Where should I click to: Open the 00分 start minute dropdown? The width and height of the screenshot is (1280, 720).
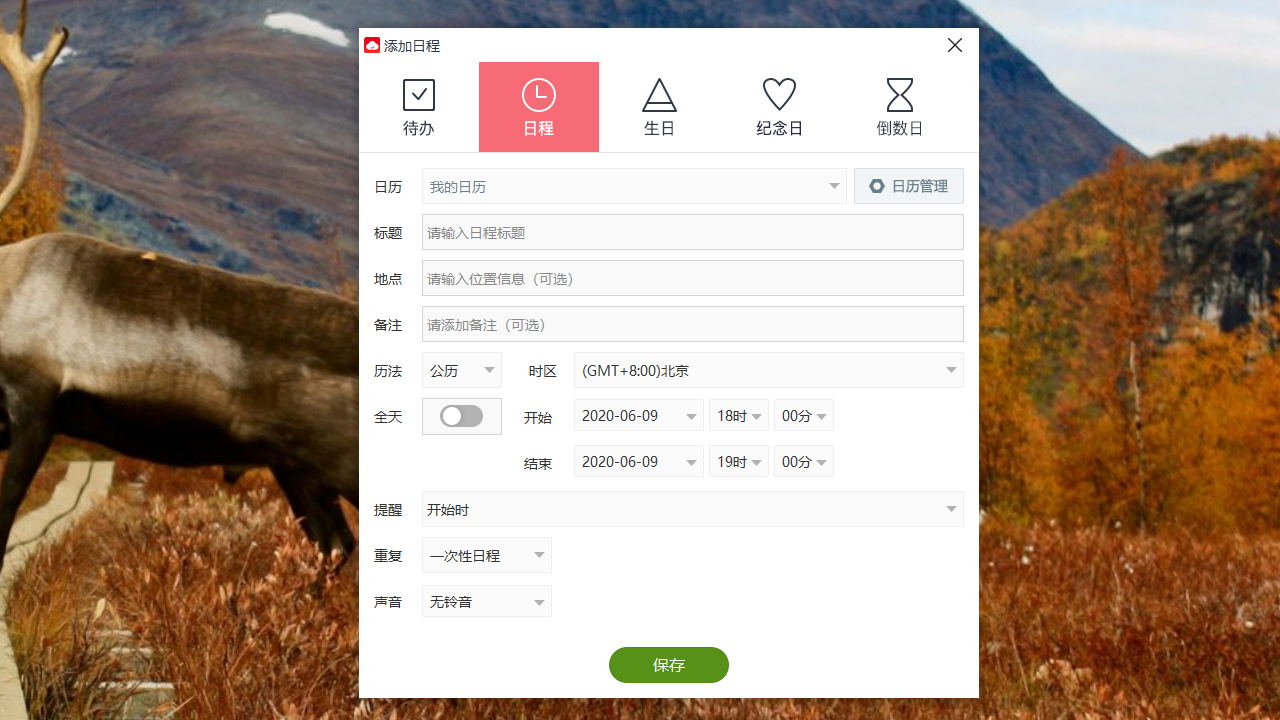coord(803,415)
